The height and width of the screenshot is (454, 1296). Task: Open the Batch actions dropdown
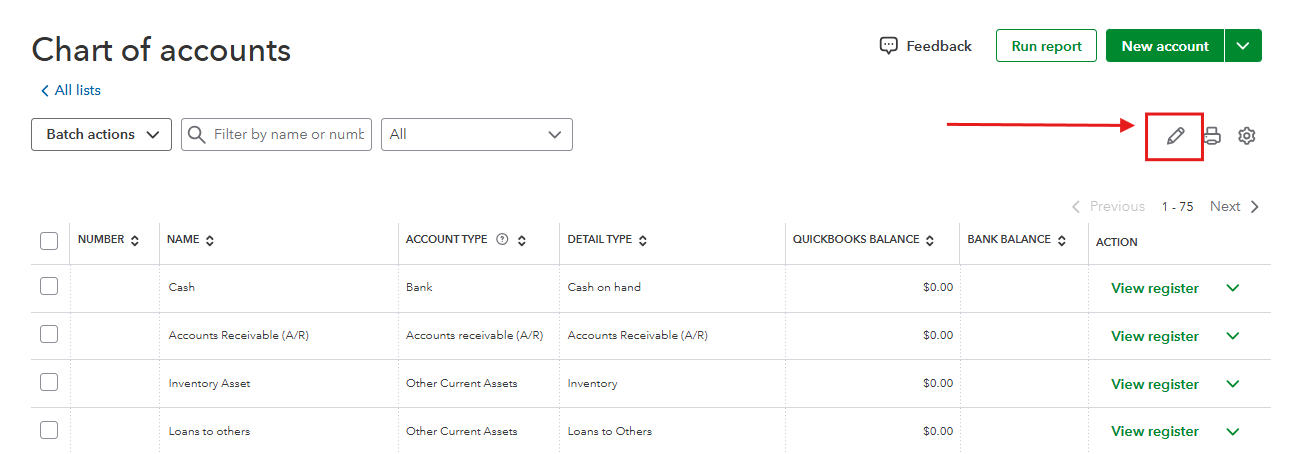click(x=102, y=135)
